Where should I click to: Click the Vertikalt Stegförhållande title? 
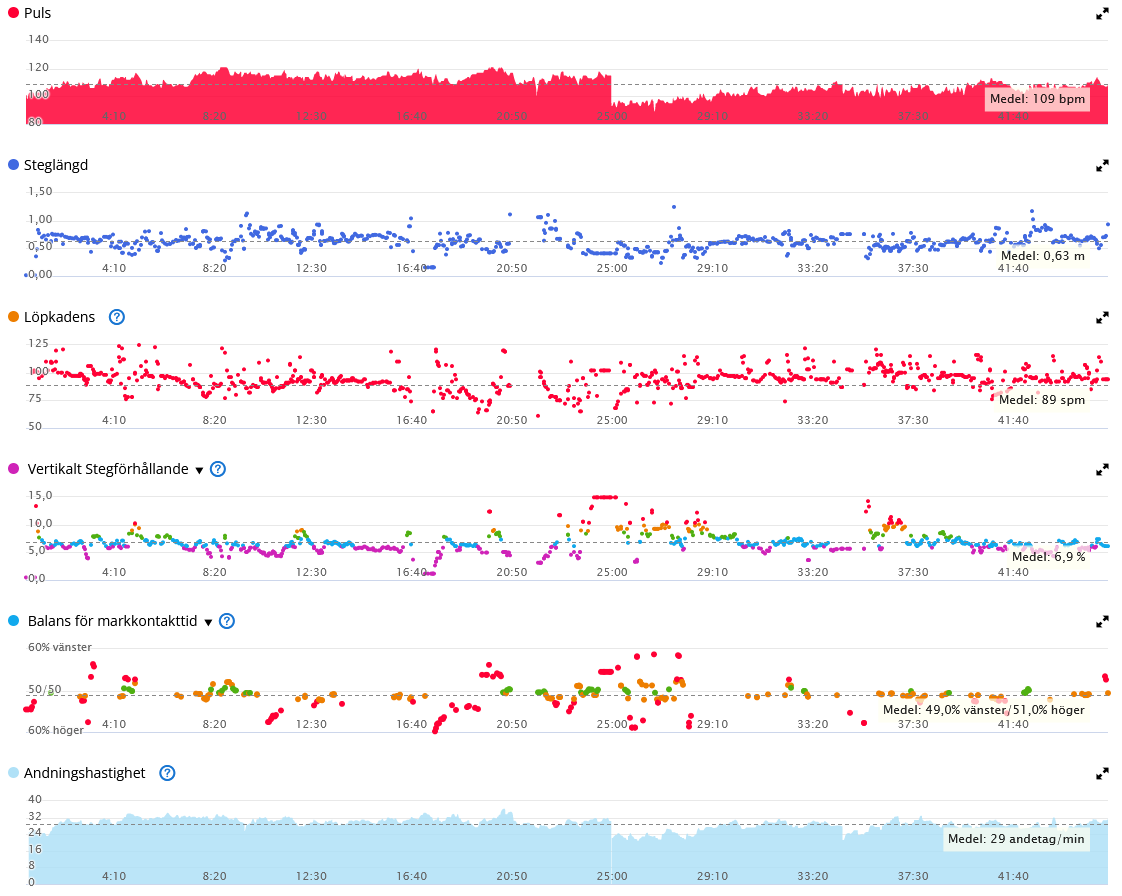coord(108,469)
